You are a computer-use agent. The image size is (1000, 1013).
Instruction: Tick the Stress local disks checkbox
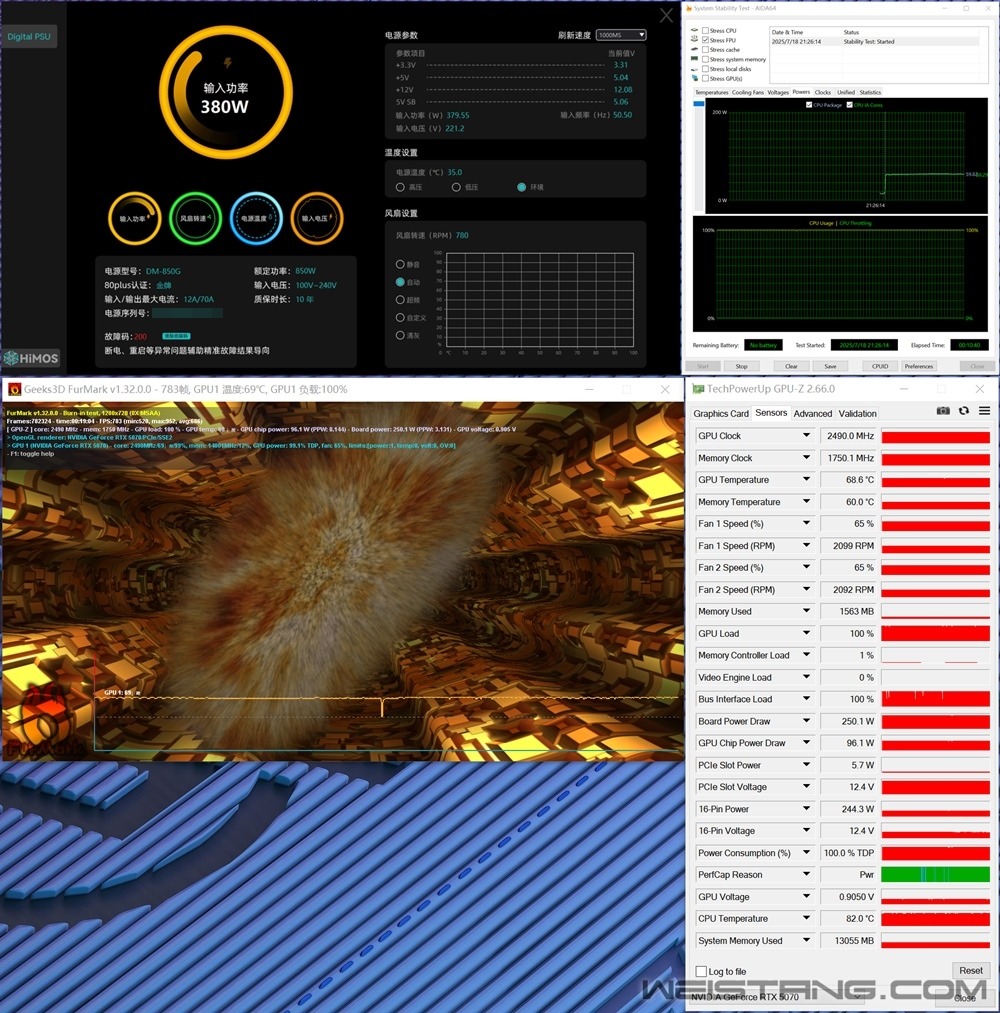pos(705,68)
